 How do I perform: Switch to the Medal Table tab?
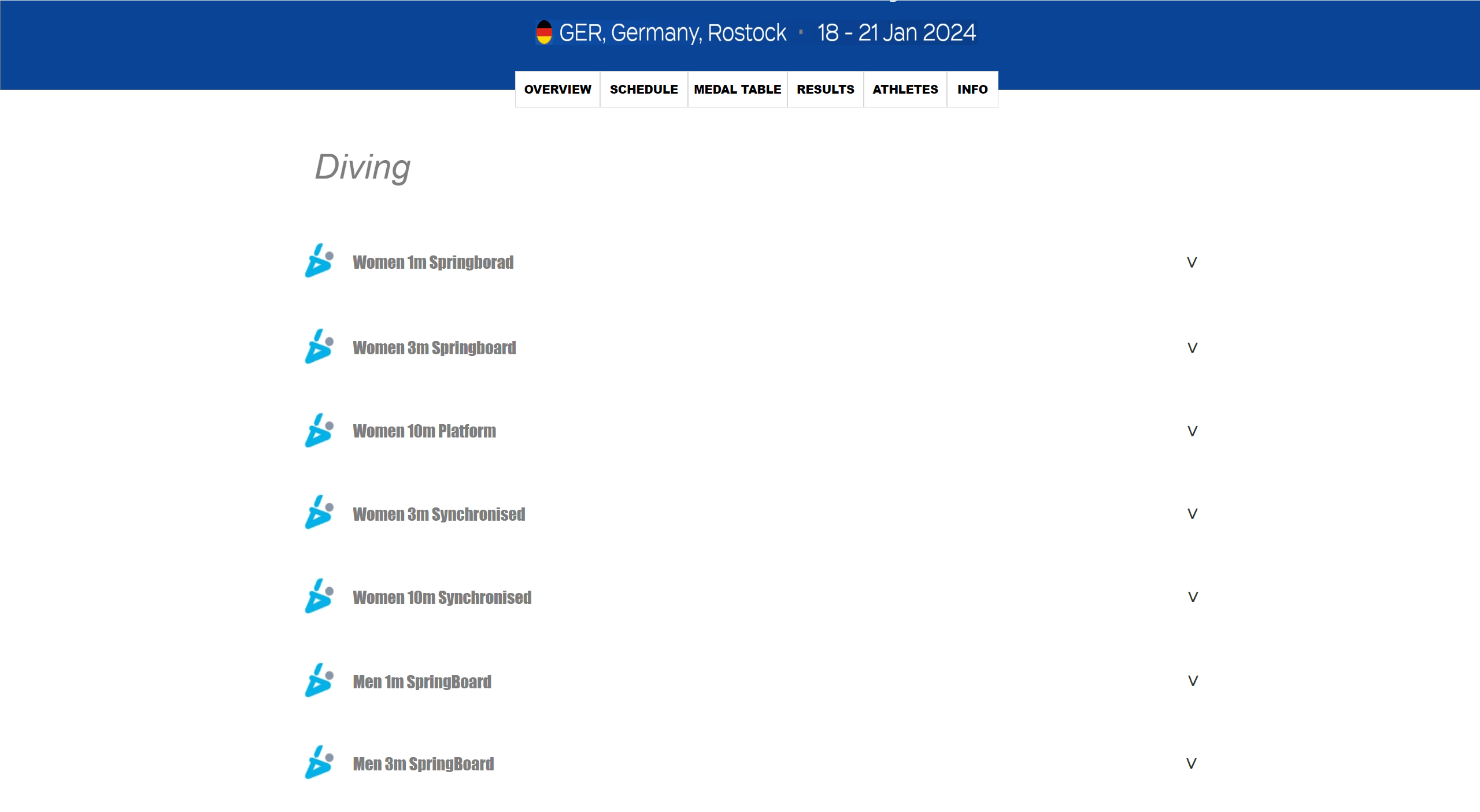737,90
